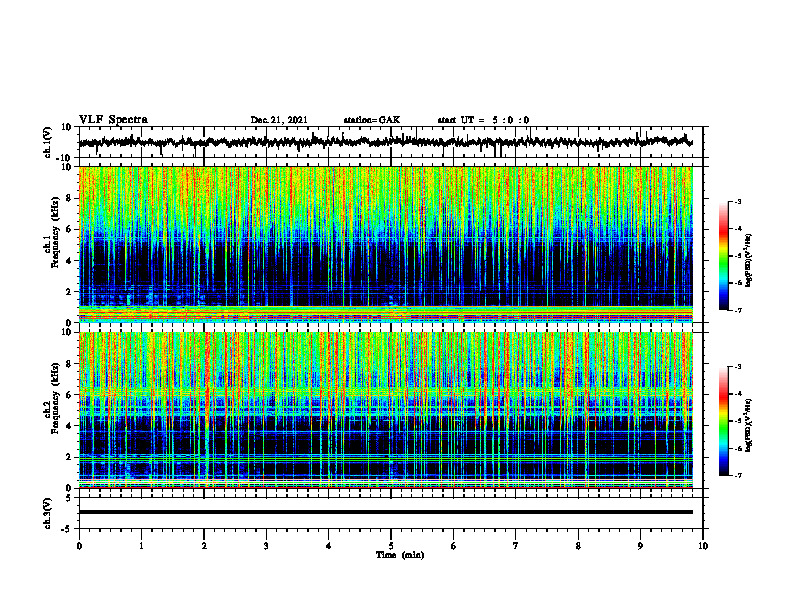Click the ch.3 flat black trace line
This screenshot has width=792, height=612.
coord(385,512)
